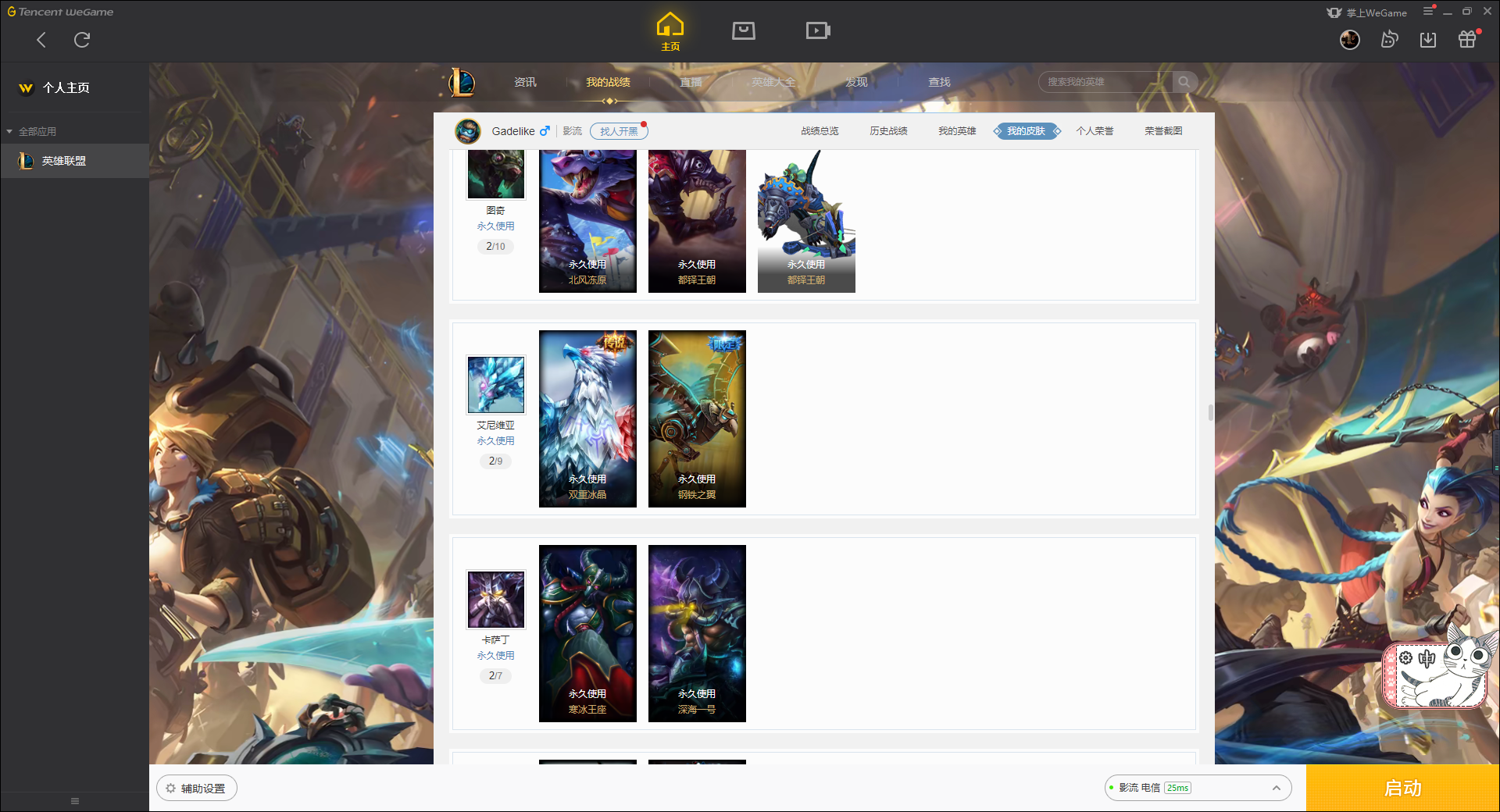Open the 发现 tab
The width and height of the screenshot is (1500, 812).
point(856,82)
